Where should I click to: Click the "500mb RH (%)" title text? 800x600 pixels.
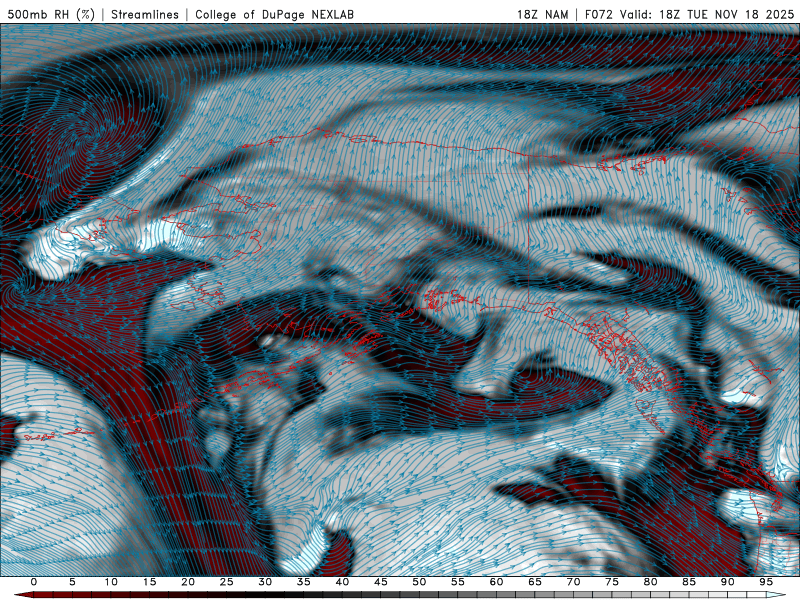click(x=51, y=14)
